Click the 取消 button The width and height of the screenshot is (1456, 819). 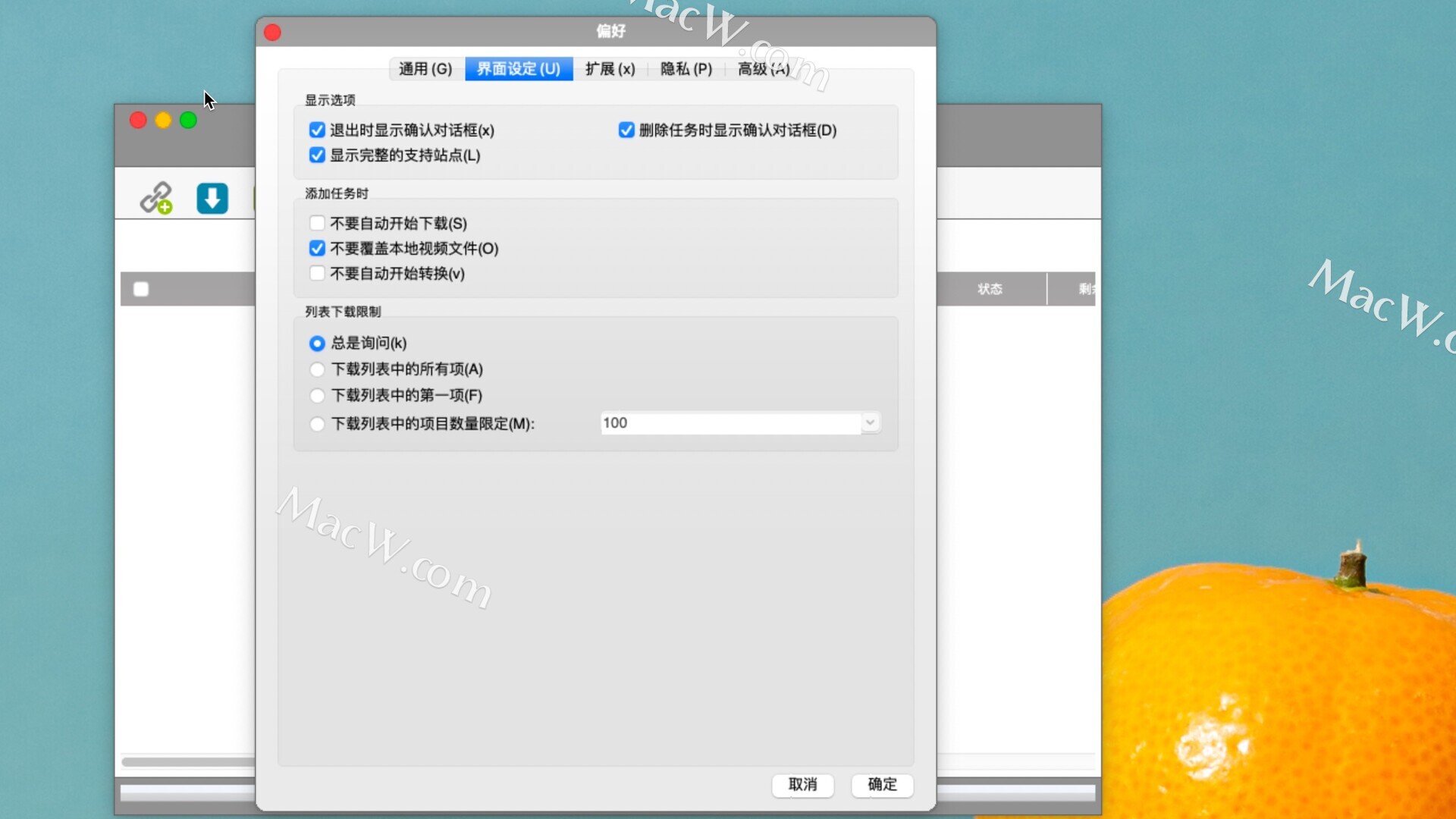click(x=803, y=785)
